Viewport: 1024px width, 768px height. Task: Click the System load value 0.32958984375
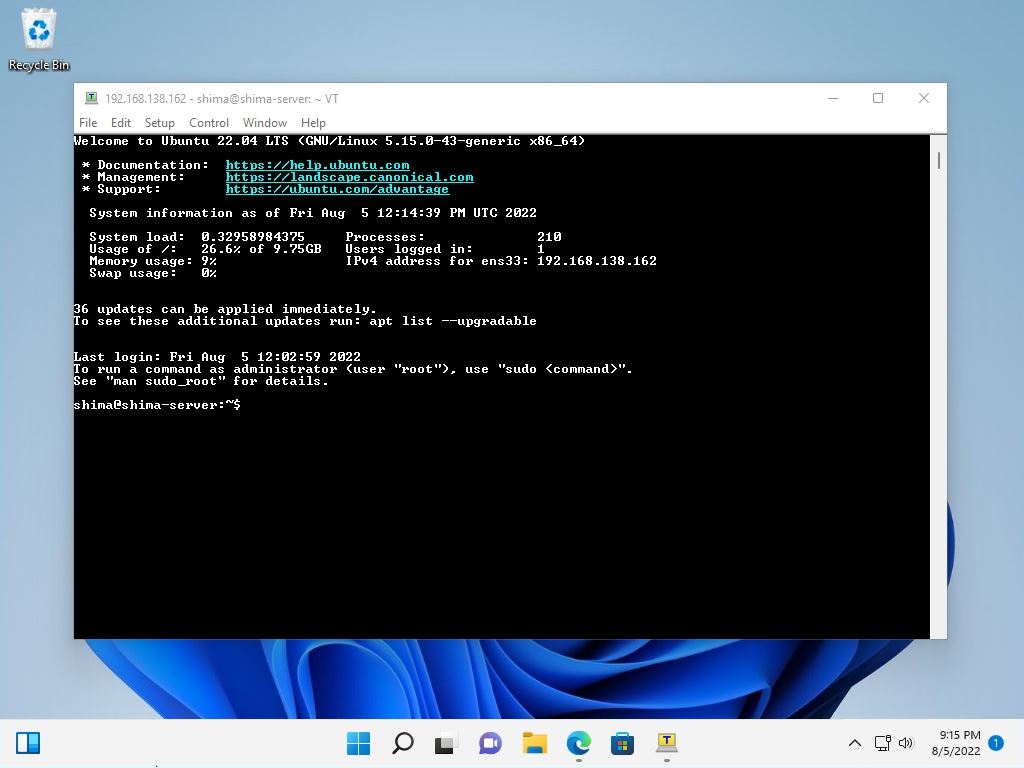(x=253, y=236)
